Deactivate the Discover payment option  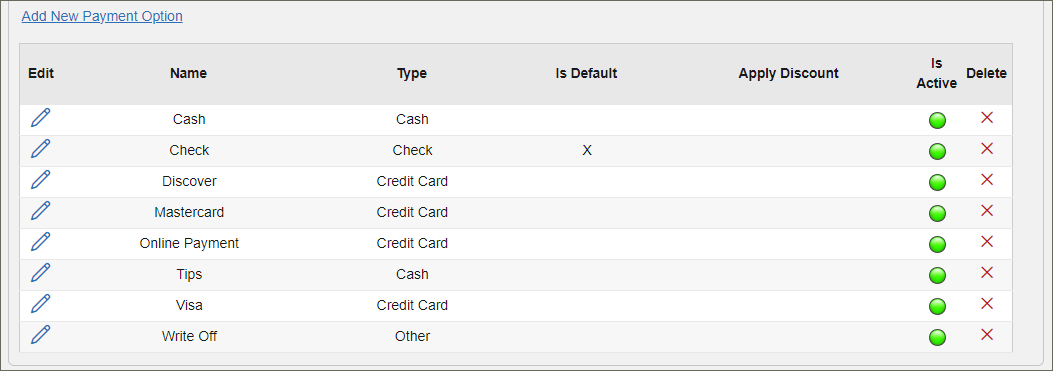coord(937,182)
